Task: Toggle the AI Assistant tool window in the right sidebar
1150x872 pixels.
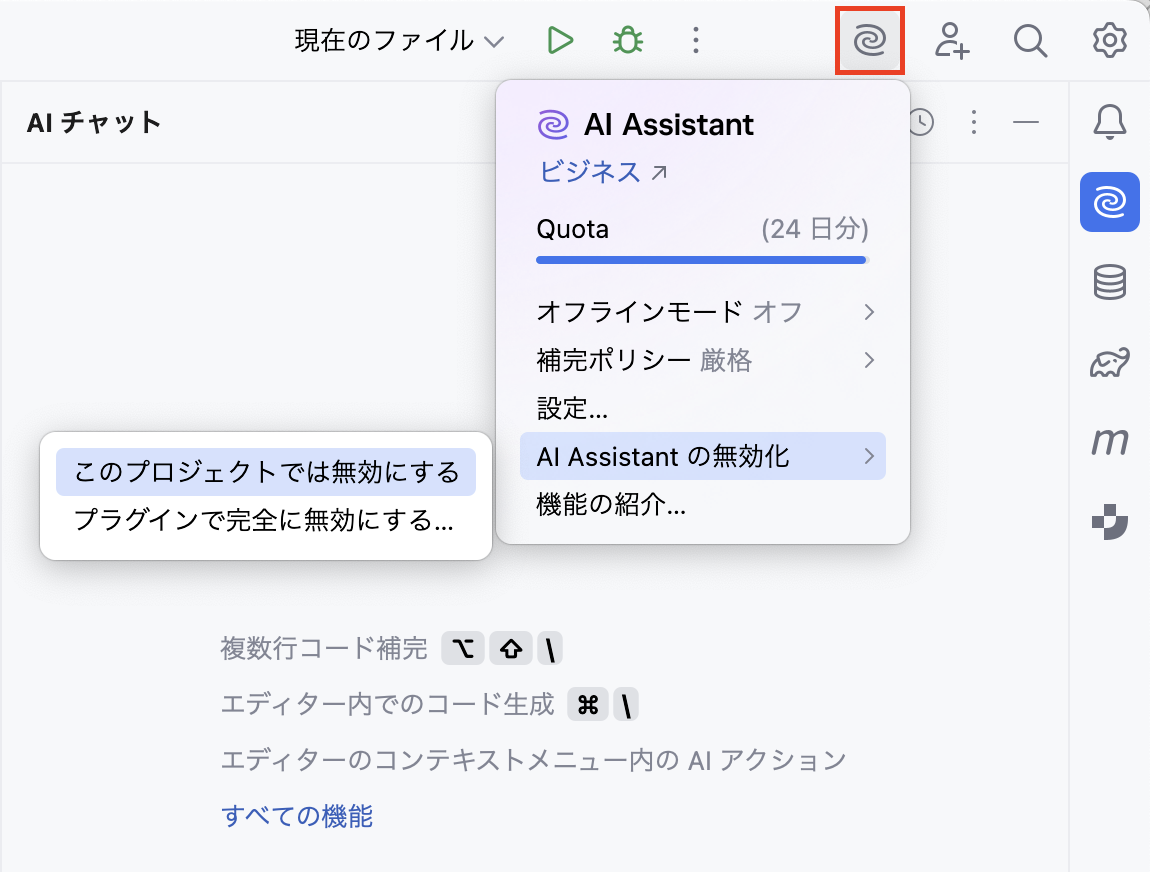Action: point(1110,202)
